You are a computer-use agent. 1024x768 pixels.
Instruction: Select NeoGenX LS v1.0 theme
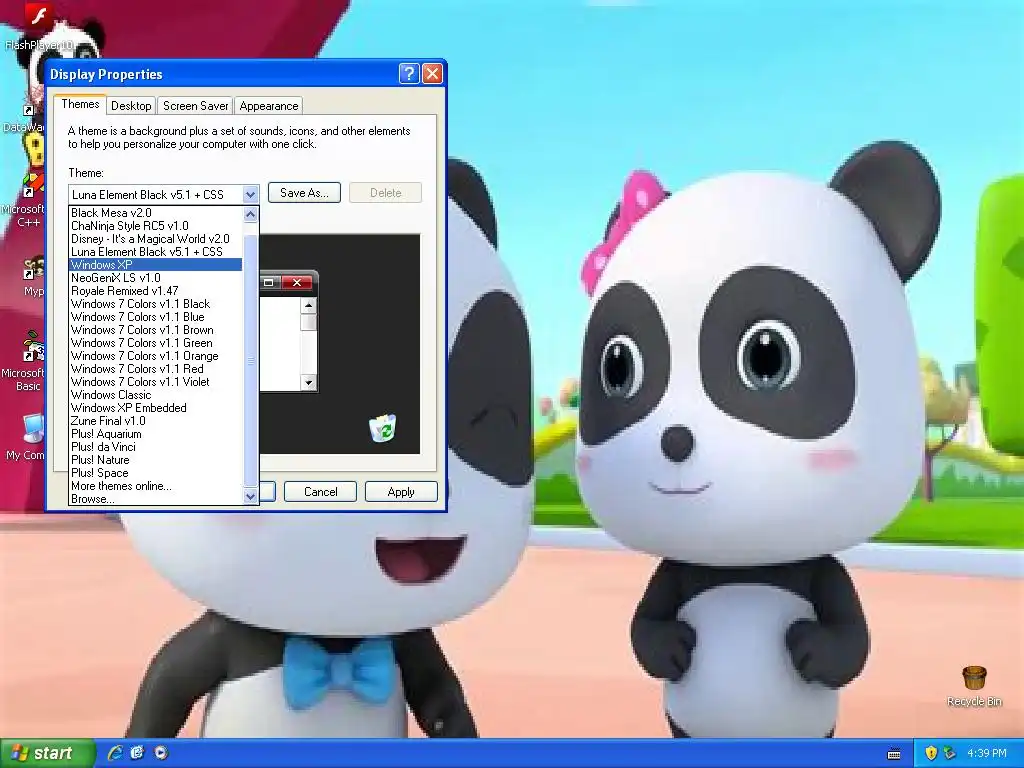(155, 278)
